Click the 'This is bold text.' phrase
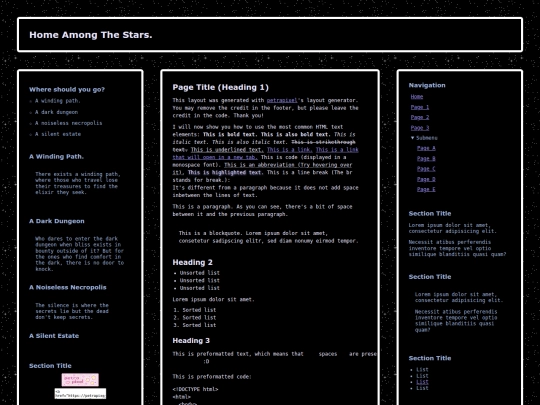 coord(230,134)
